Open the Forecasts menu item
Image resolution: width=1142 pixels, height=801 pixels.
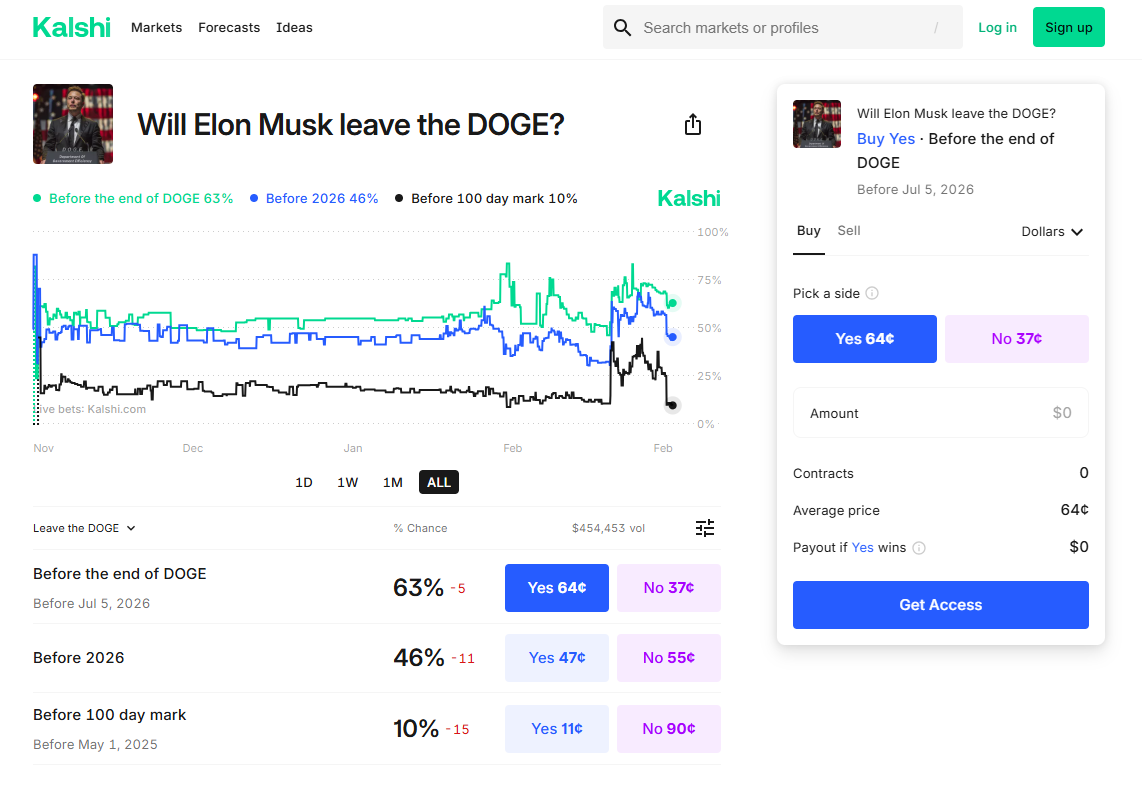coord(229,28)
